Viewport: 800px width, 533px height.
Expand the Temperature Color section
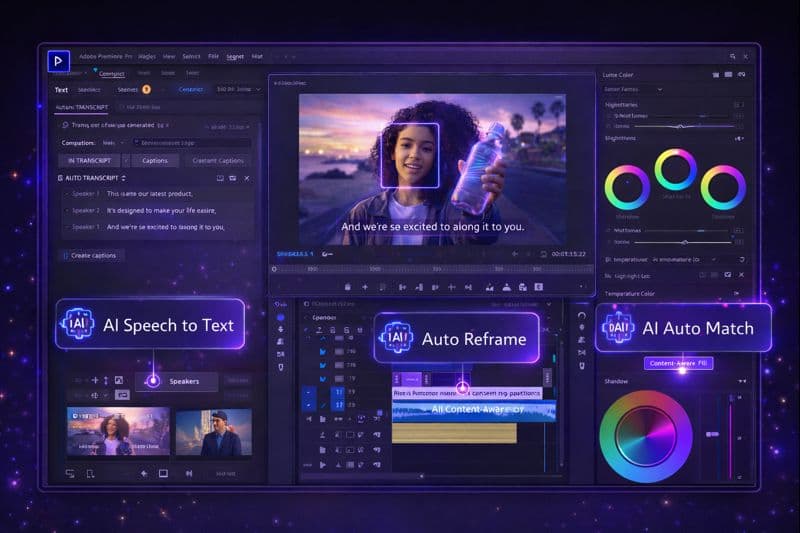[x=736, y=293]
